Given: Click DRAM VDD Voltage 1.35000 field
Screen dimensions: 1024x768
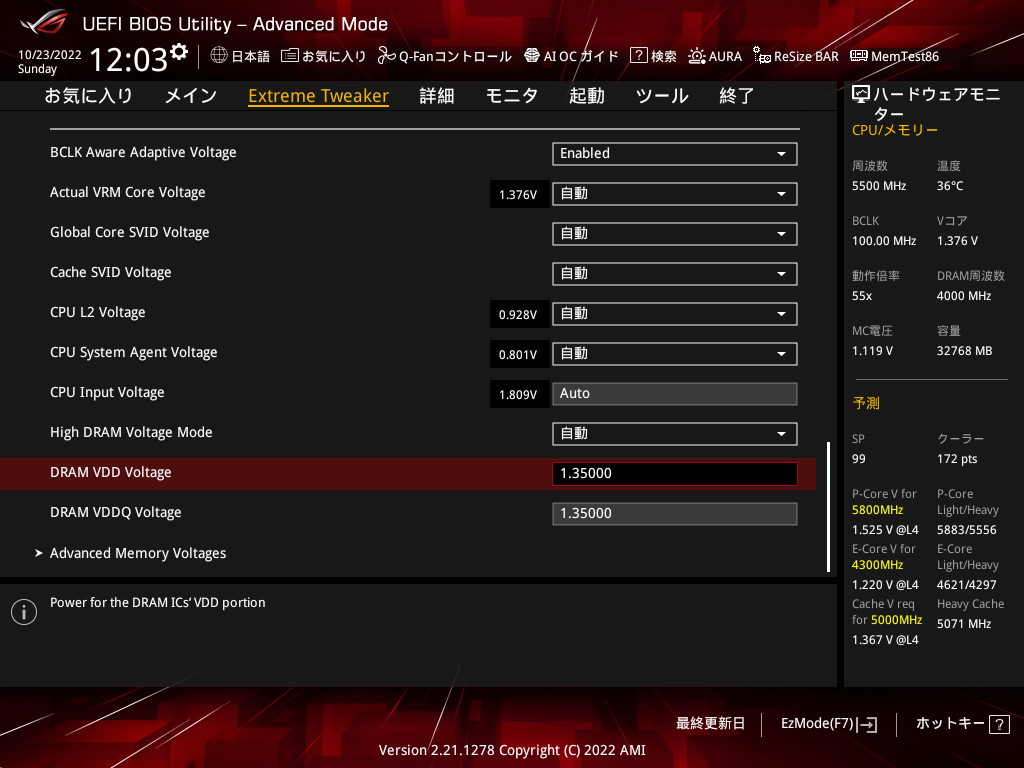Looking at the screenshot, I should (x=675, y=473).
